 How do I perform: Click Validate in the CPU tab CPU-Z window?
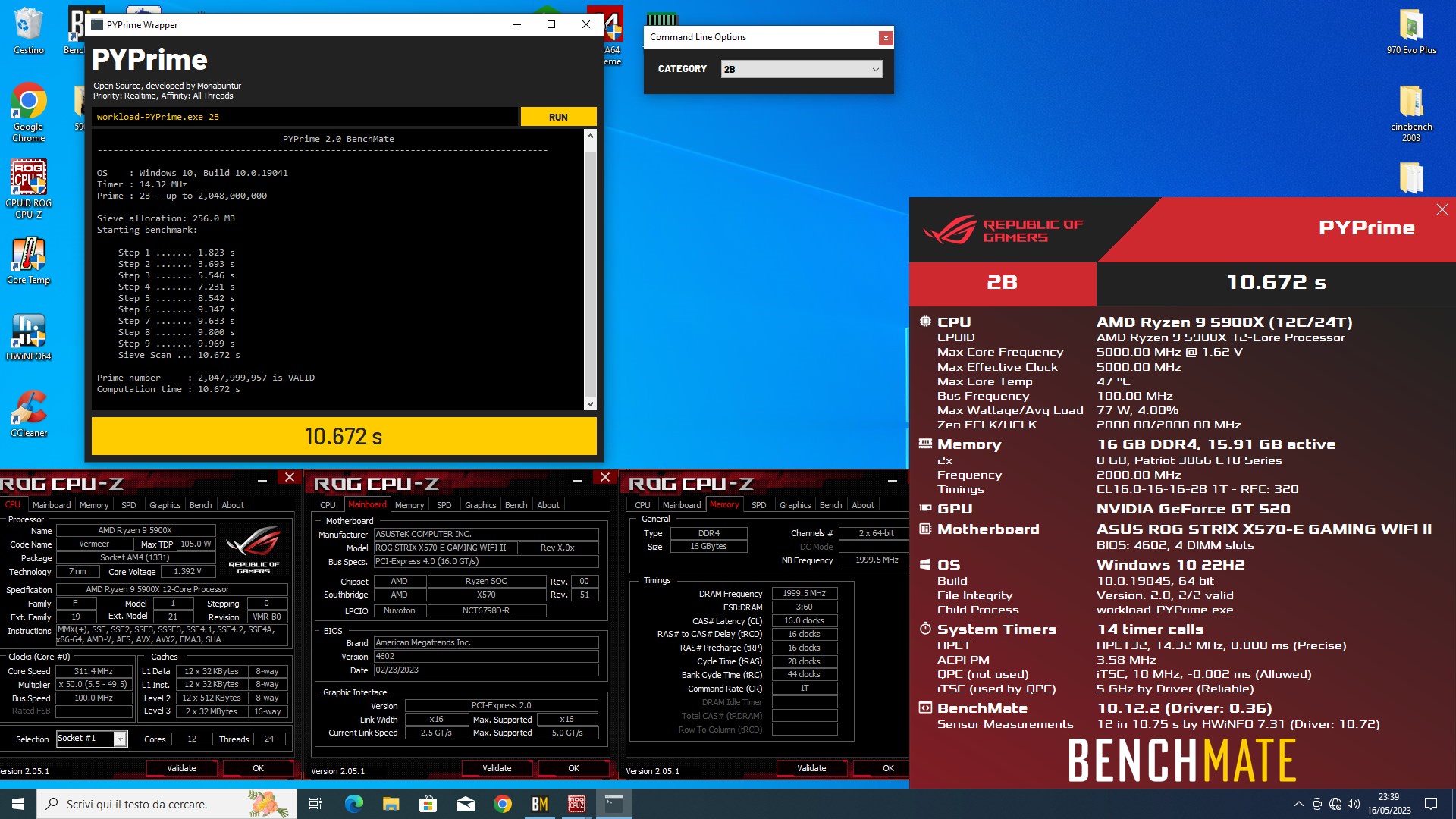tap(181, 768)
